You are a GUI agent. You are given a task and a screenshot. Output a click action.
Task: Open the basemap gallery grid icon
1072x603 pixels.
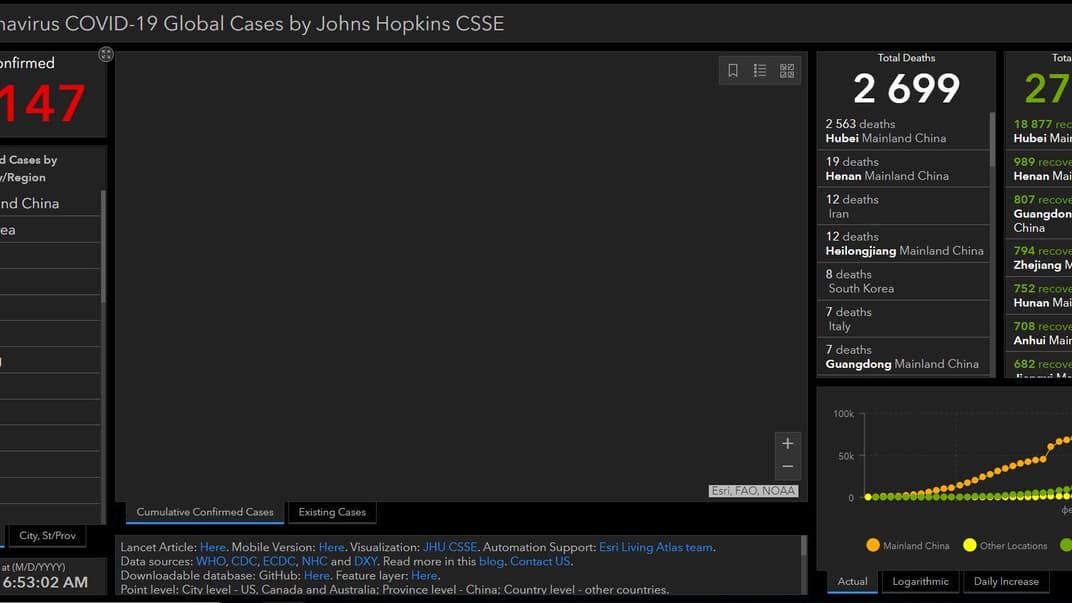click(787, 70)
